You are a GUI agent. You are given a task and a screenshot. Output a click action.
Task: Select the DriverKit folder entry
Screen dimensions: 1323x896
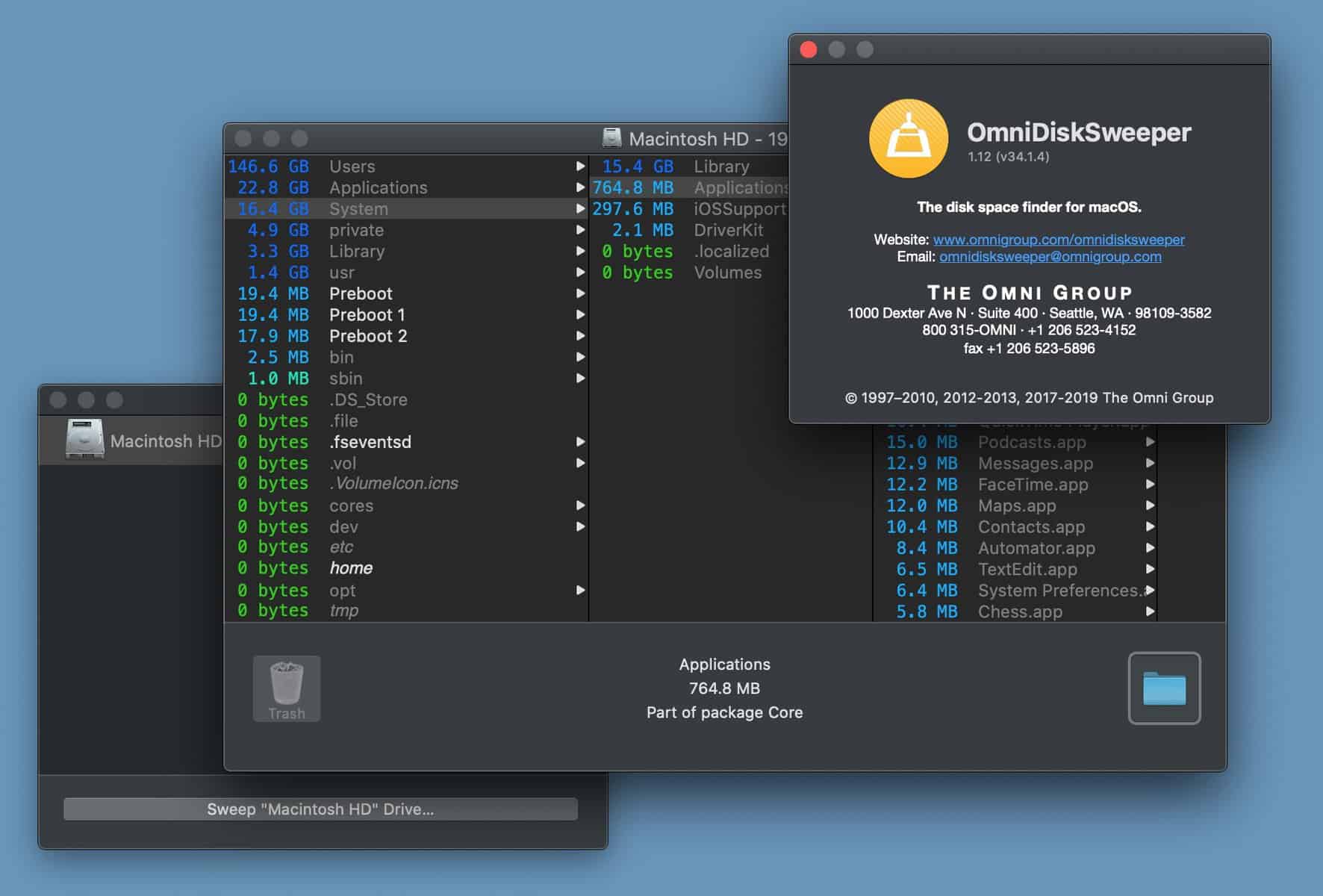(728, 230)
